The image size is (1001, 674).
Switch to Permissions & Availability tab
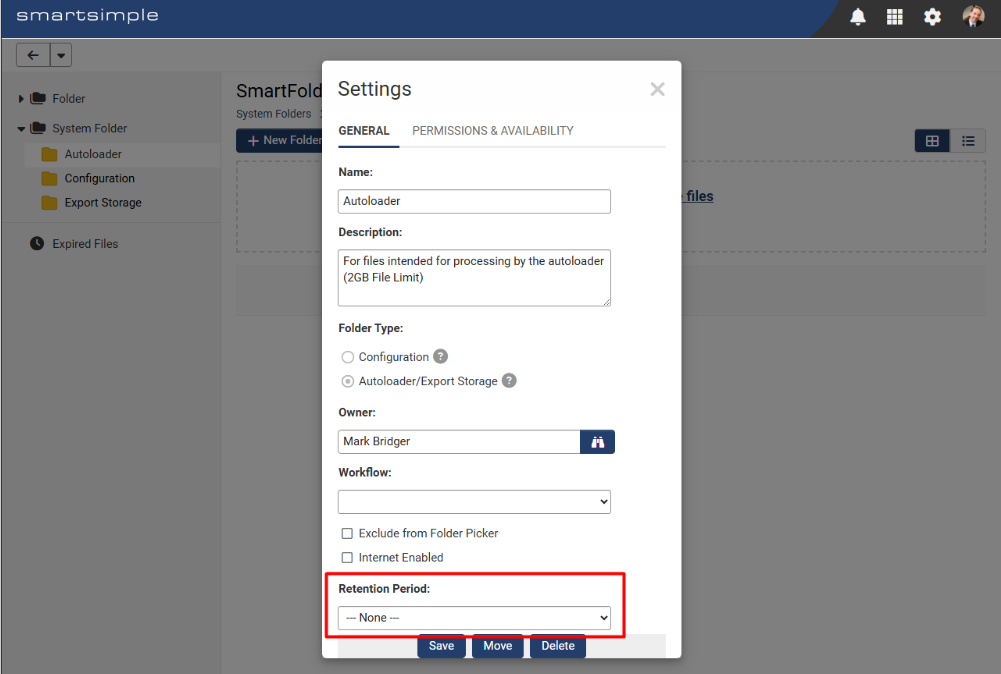pos(493,131)
